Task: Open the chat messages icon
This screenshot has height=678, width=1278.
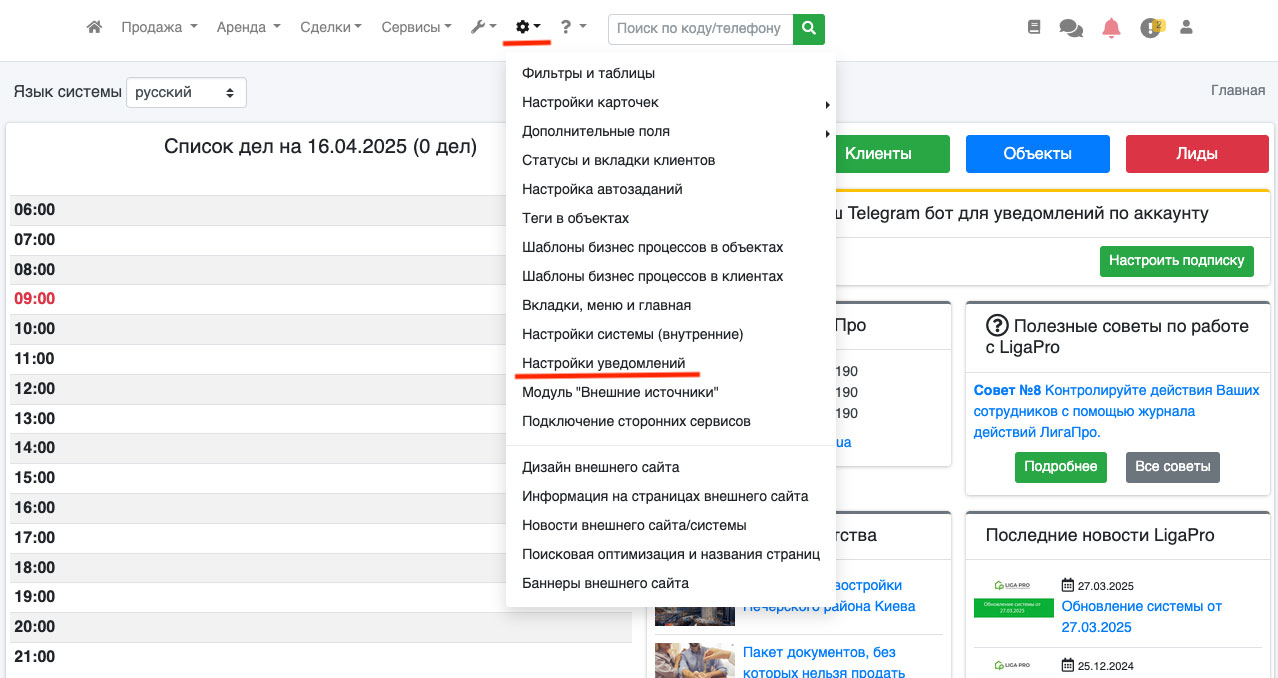Action: [1071, 29]
